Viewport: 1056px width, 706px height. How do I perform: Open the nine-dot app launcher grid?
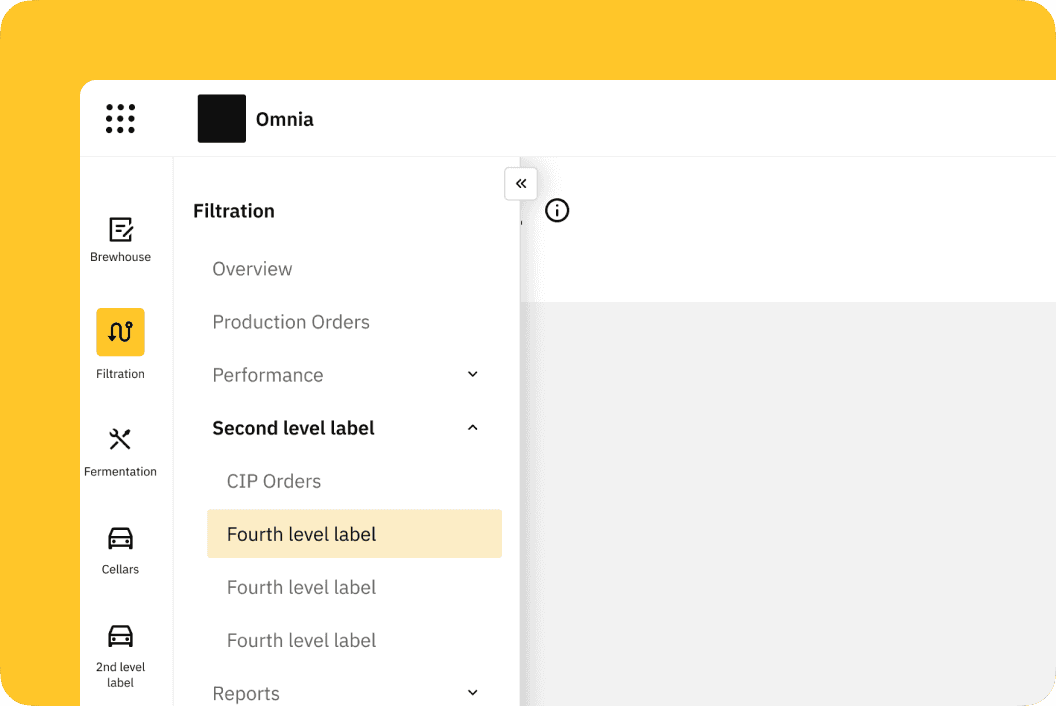tap(120, 119)
